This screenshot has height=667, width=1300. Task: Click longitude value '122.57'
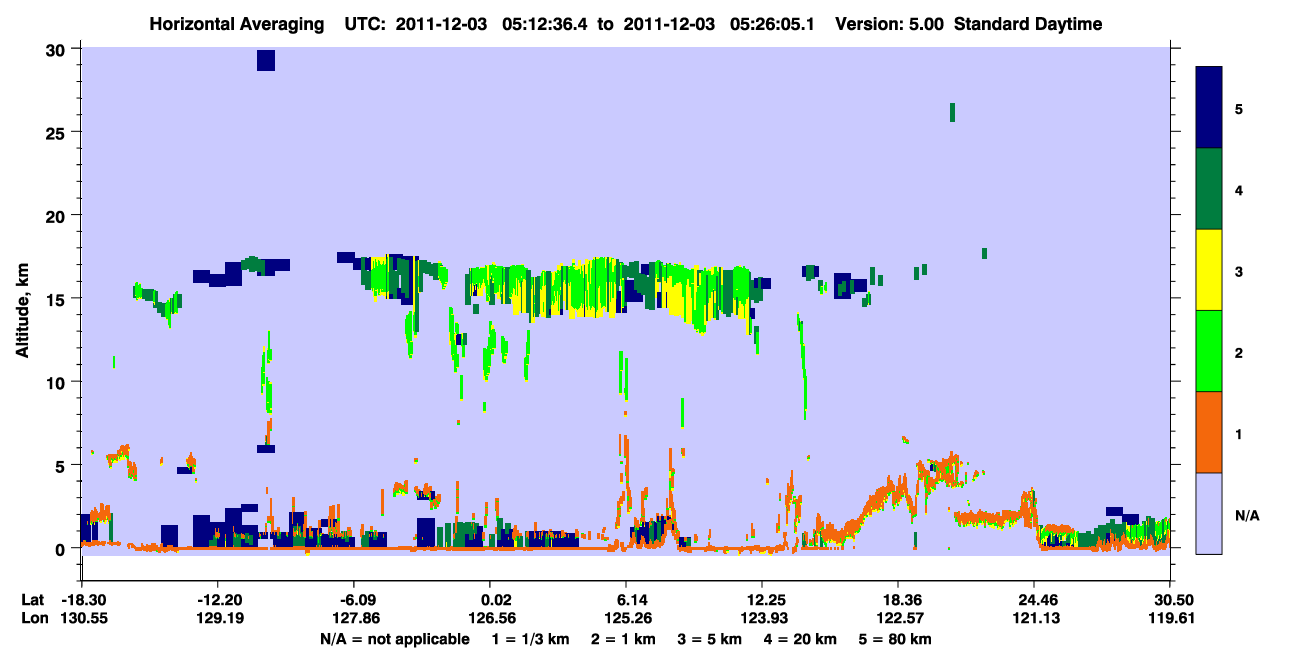pos(898,618)
